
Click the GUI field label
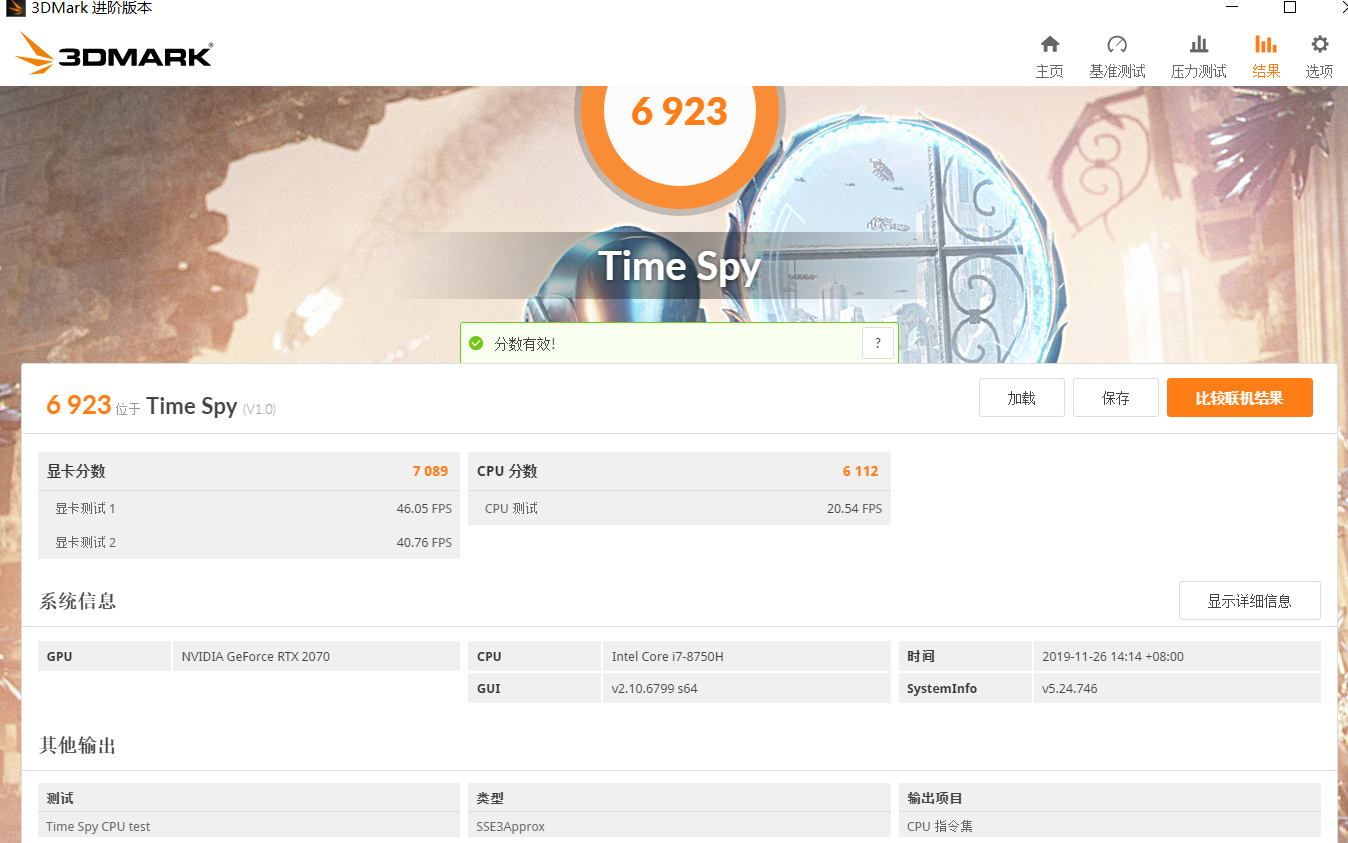coord(489,689)
